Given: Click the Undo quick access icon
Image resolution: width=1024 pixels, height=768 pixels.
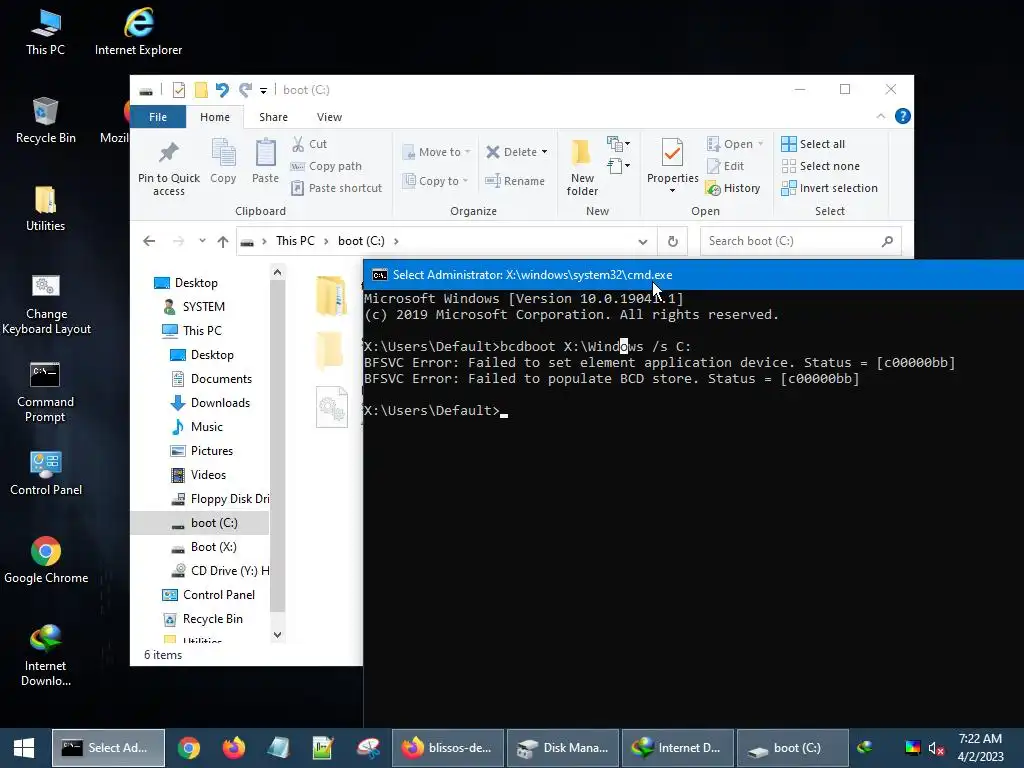Looking at the screenshot, I should [222, 90].
